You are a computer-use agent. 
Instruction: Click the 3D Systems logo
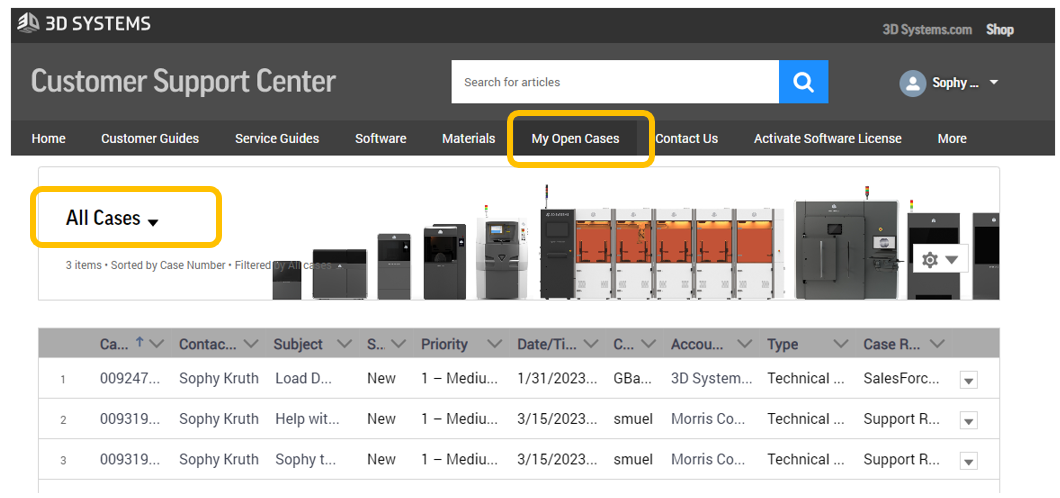pyautogui.click(x=84, y=24)
